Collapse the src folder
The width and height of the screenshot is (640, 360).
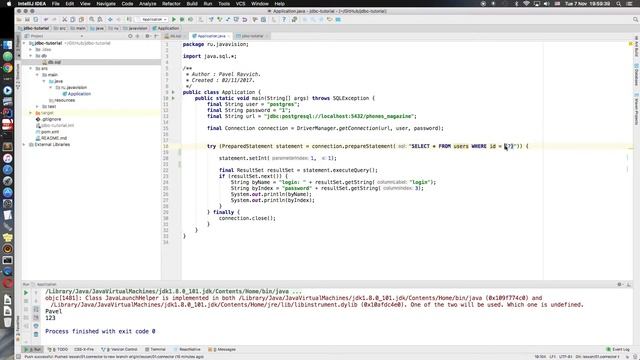(x=31, y=69)
